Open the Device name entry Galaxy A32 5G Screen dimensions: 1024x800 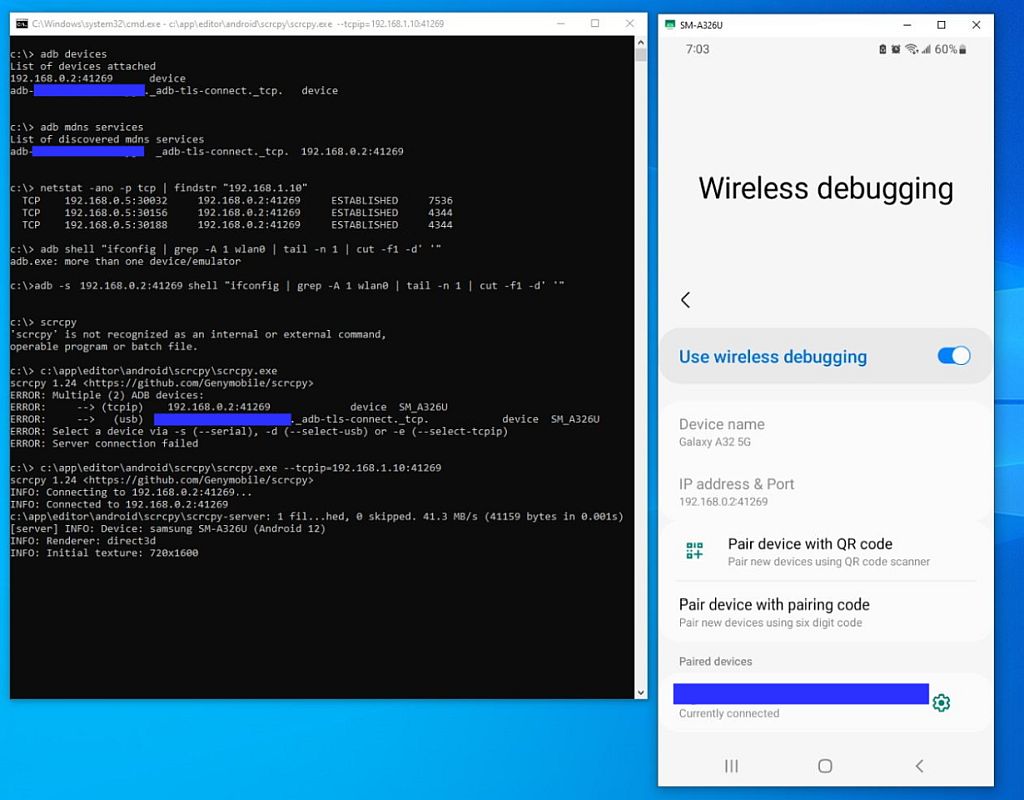pos(825,432)
